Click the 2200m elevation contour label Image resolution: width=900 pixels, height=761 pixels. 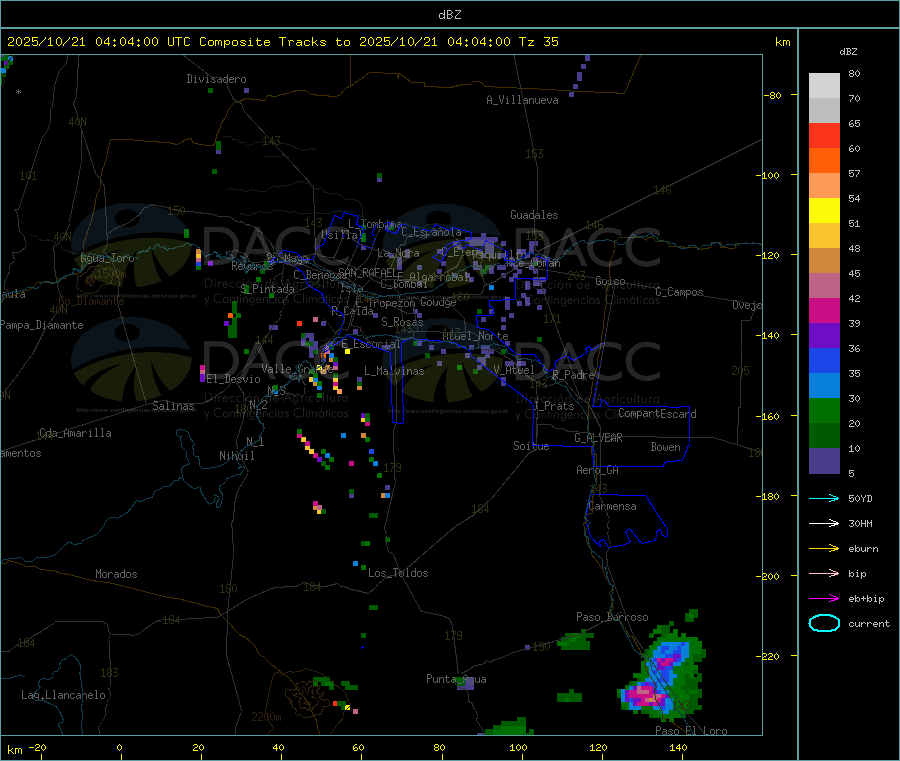[x=266, y=717]
